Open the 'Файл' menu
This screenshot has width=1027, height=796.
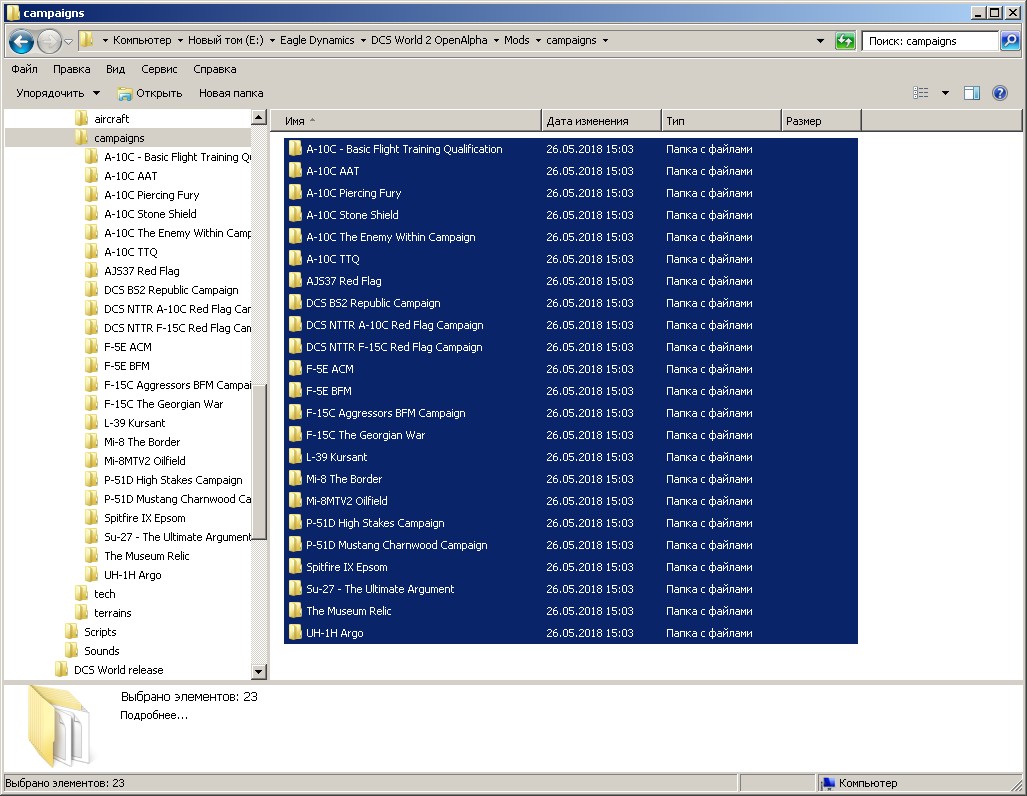click(x=24, y=69)
